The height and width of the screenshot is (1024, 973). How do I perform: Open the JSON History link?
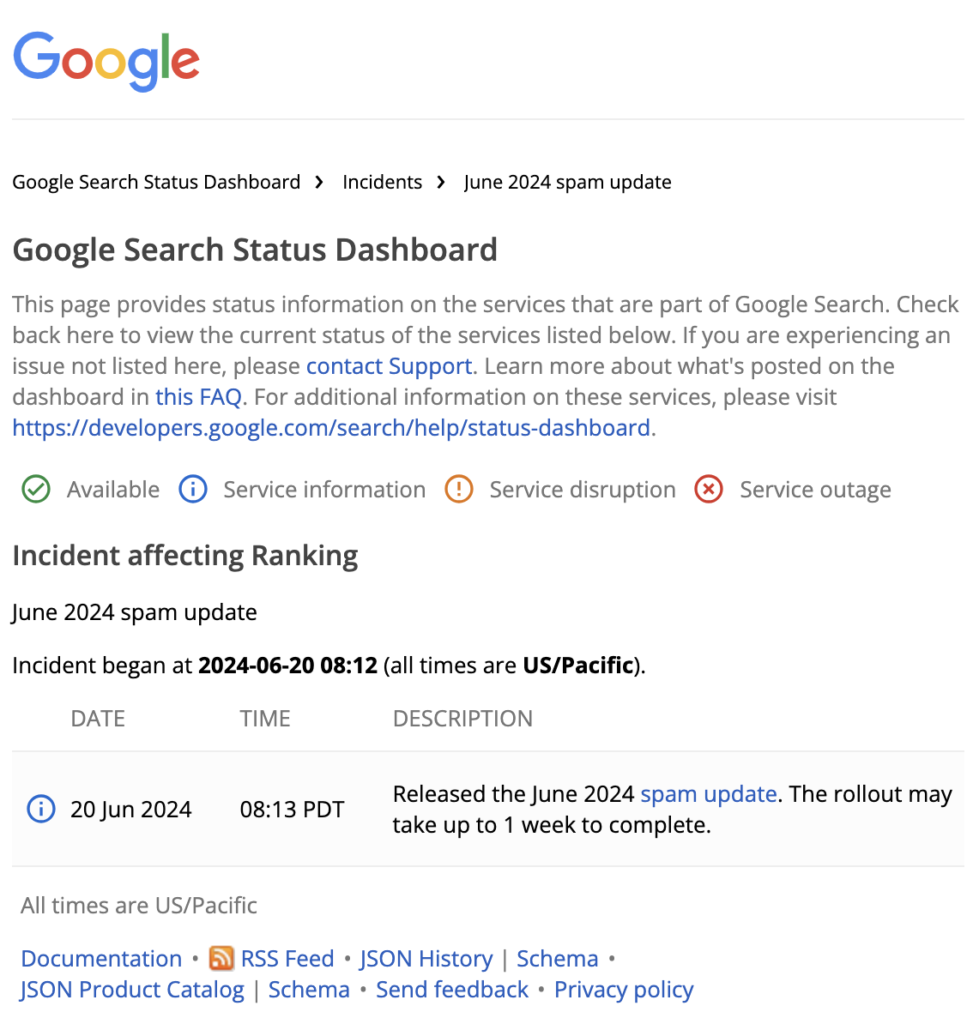coord(426,958)
